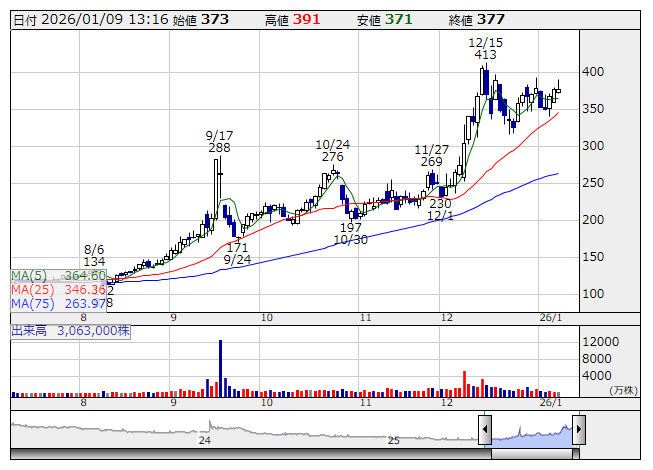Image resolution: width=653 pixels, height=470 pixels.
Task: Click the navigator area near label 25
Action: point(393,432)
